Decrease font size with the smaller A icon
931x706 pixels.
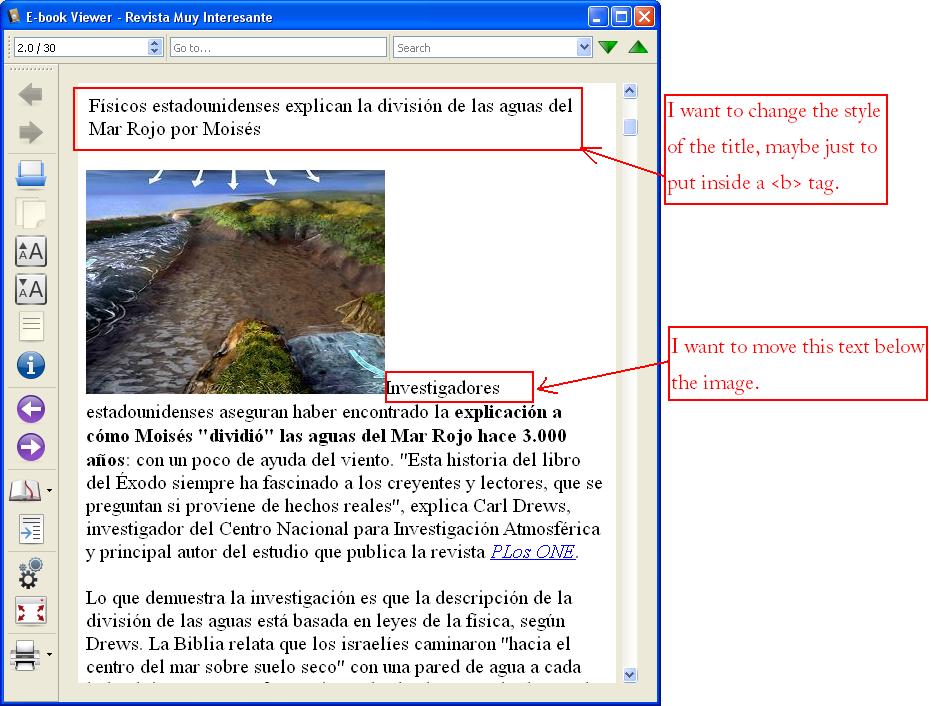(31, 290)
